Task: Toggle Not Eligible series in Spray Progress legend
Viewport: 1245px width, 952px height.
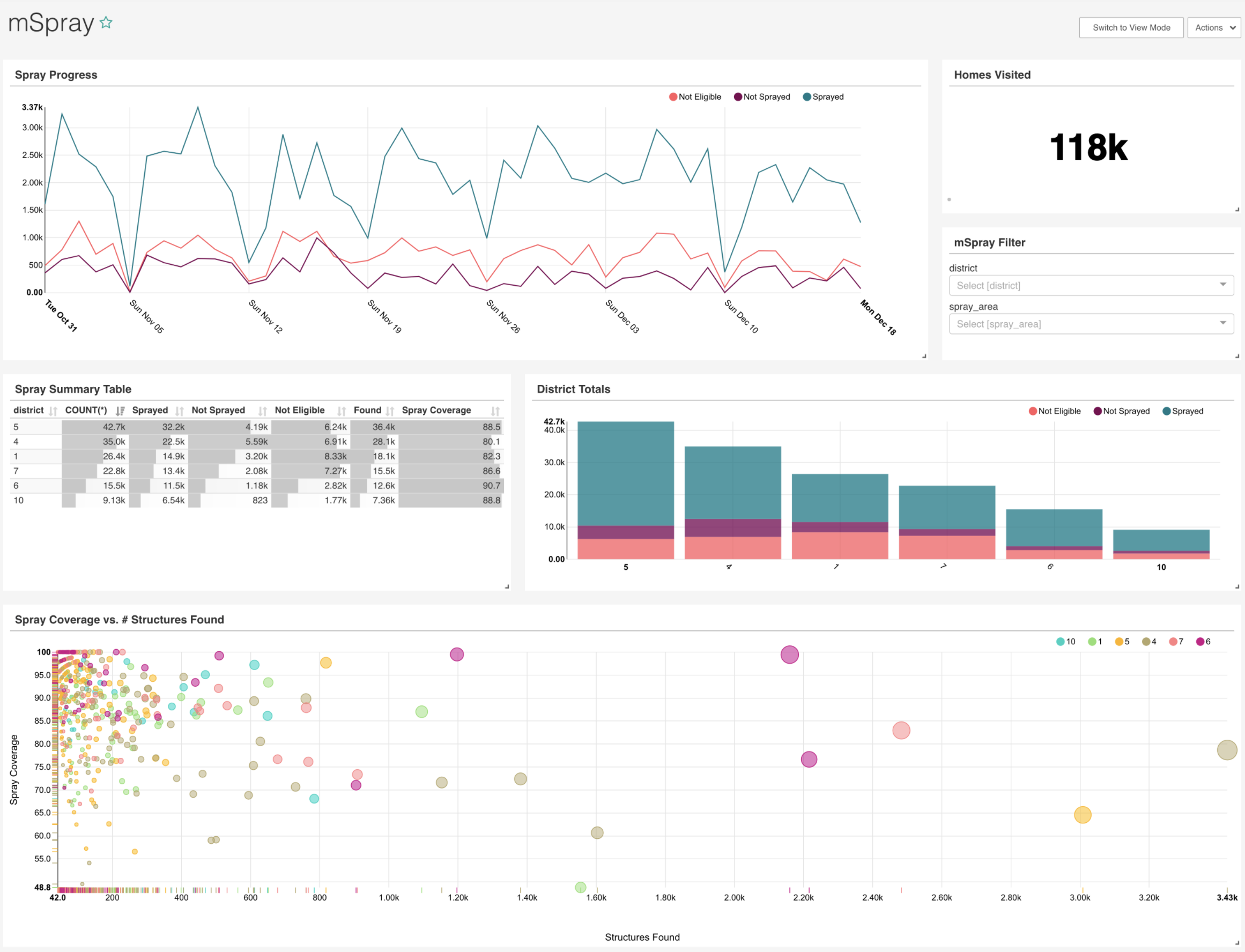Action: pos(695,97)
